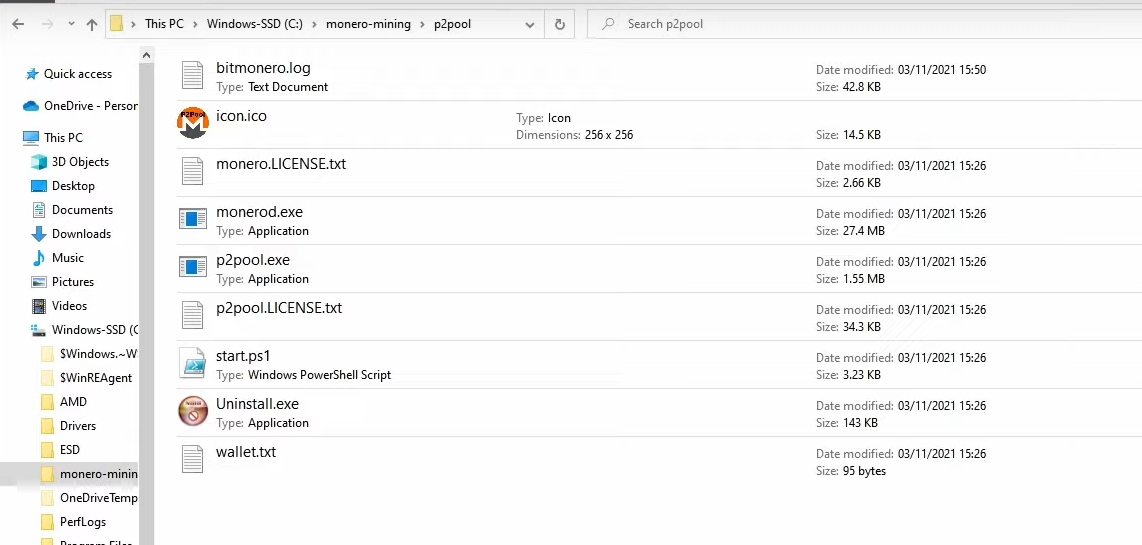Click the Videos film icon in sidebar

[x=39, y=306]
